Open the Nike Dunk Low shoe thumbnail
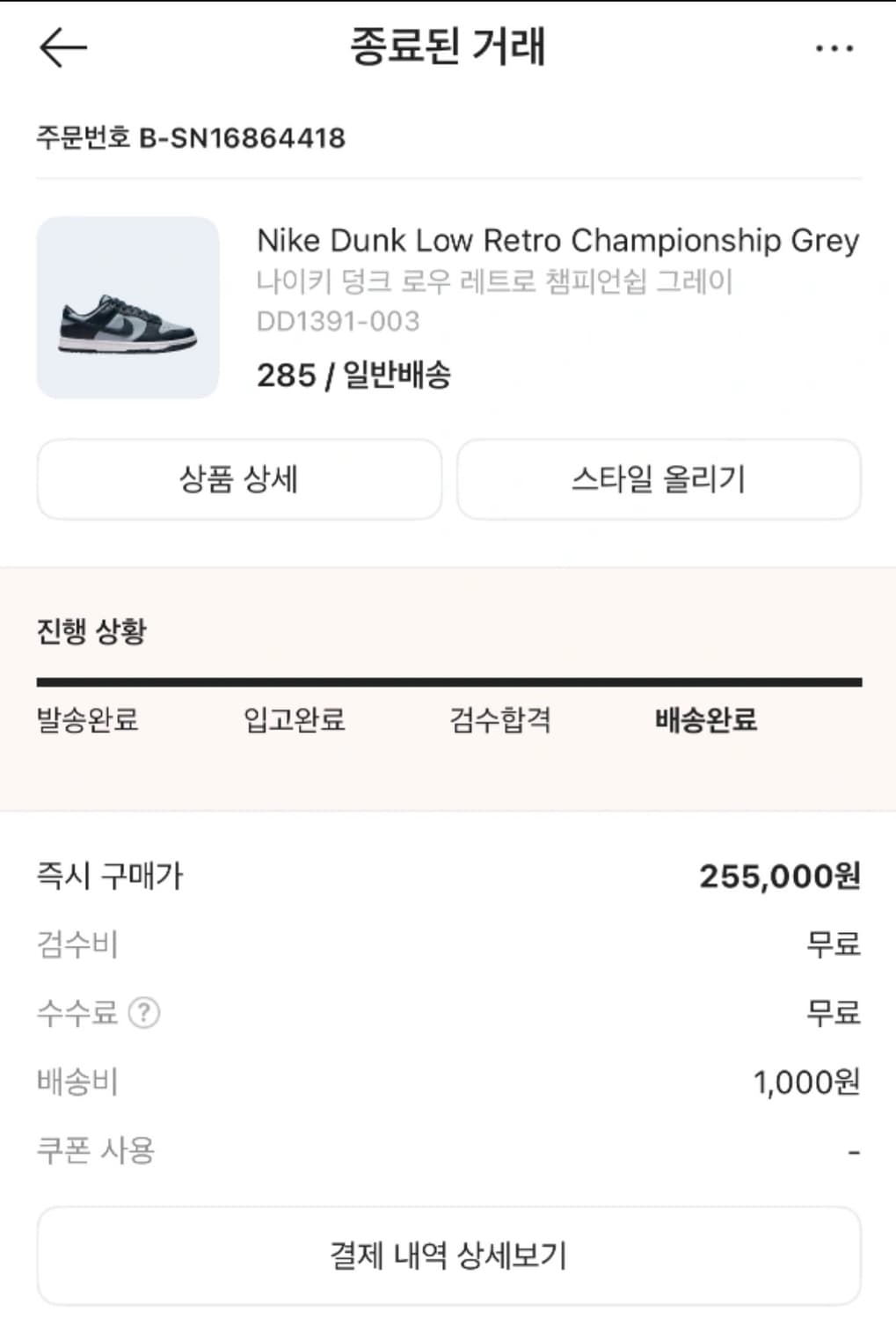896x1319 pixels. point(127,308)
